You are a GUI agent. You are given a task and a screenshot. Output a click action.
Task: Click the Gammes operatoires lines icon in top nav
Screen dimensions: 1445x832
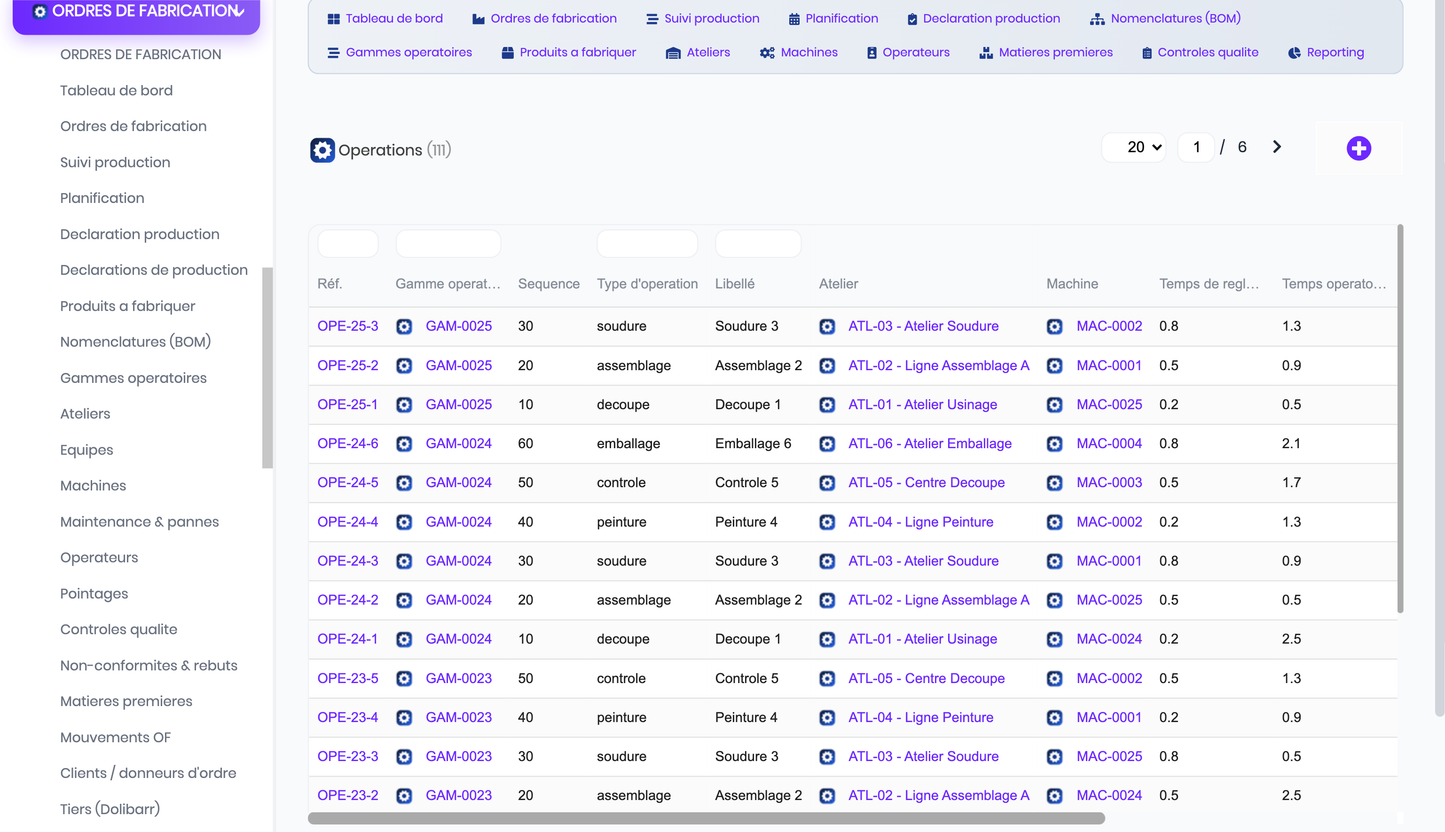pos(334,53)
